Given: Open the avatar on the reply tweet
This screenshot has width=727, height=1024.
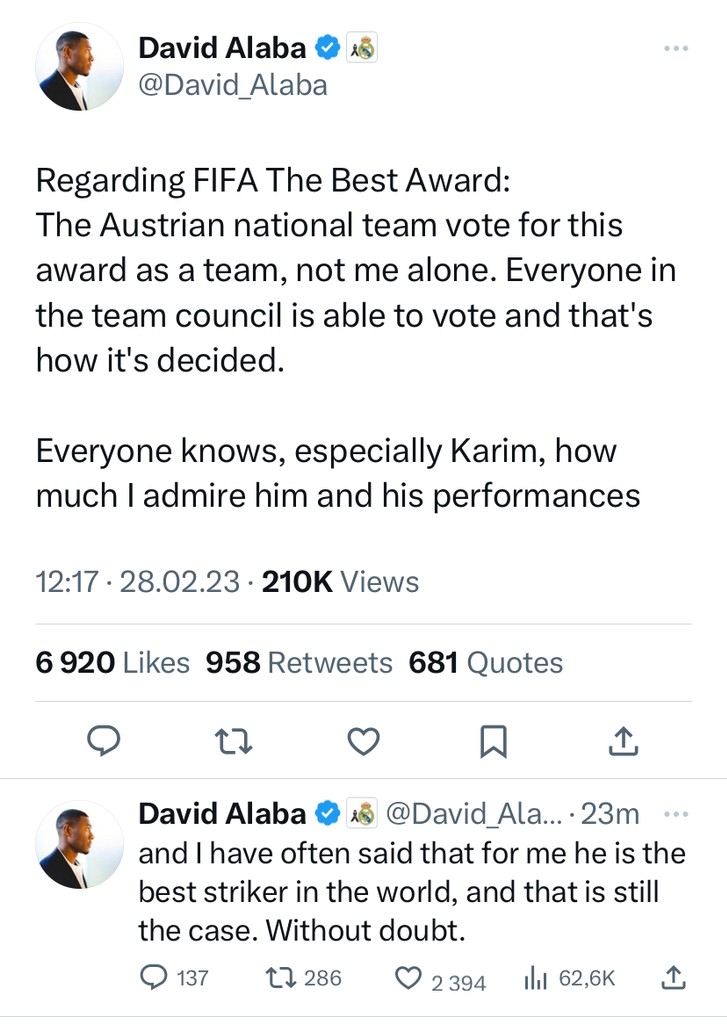Looking at the screenshot, I should [80, 844].
